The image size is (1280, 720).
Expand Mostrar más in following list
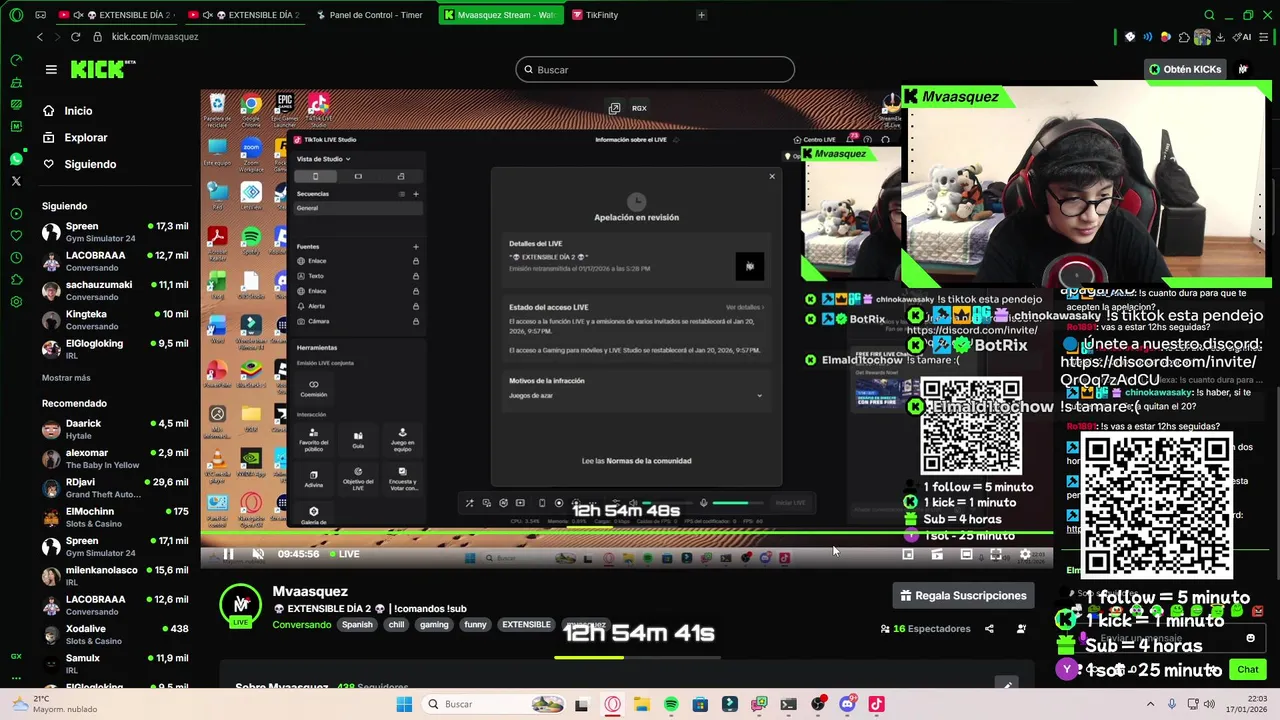pos(66,378)
